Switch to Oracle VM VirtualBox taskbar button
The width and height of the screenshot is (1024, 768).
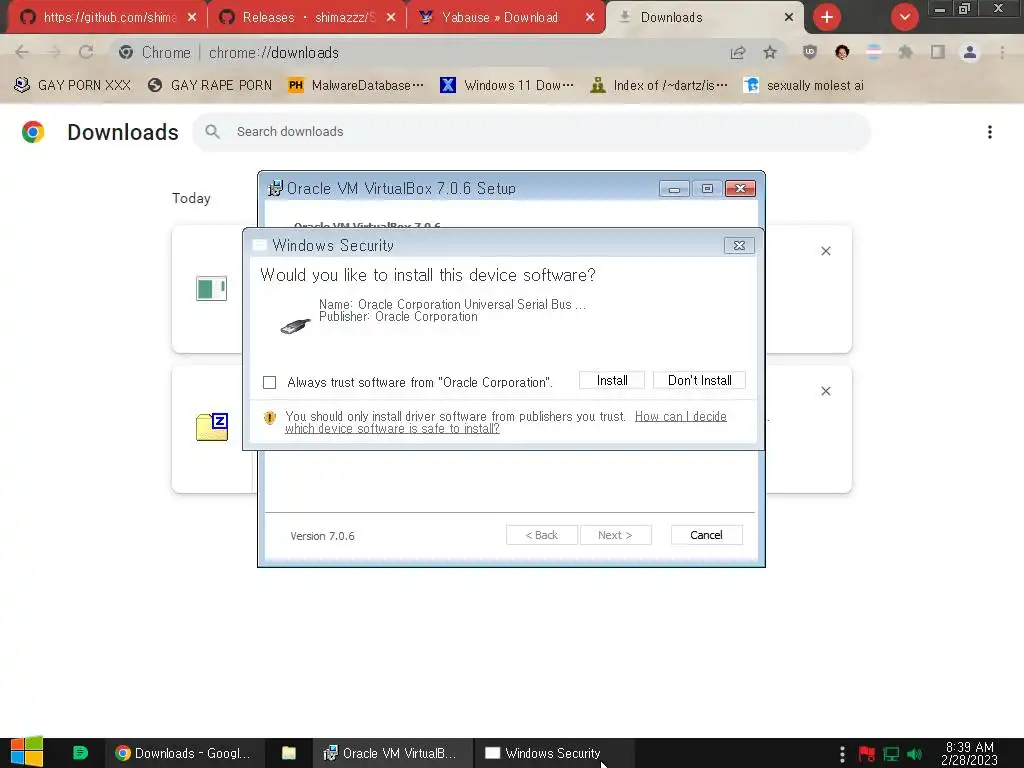click(x=391, y=753)
